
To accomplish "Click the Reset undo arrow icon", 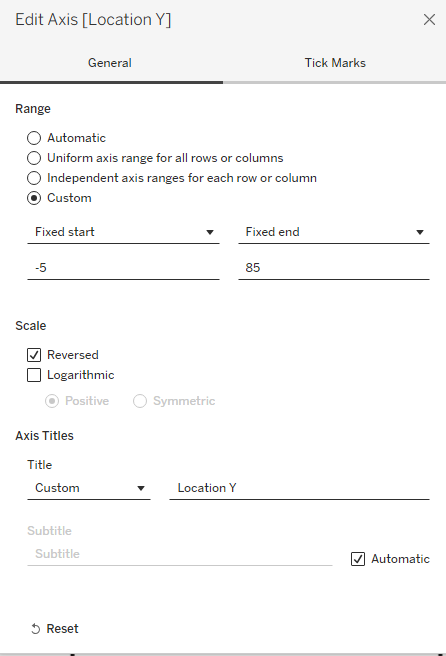I will pyautogui.click(x=36, y=629).
